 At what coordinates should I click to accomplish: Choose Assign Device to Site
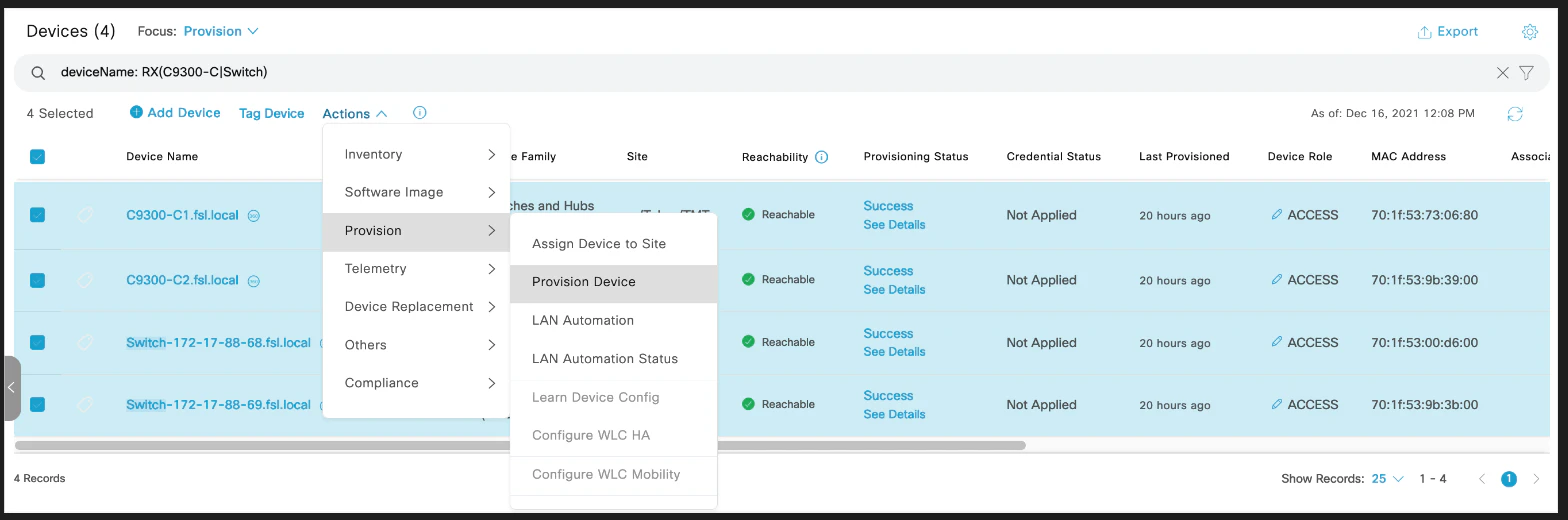click(613, 244)
